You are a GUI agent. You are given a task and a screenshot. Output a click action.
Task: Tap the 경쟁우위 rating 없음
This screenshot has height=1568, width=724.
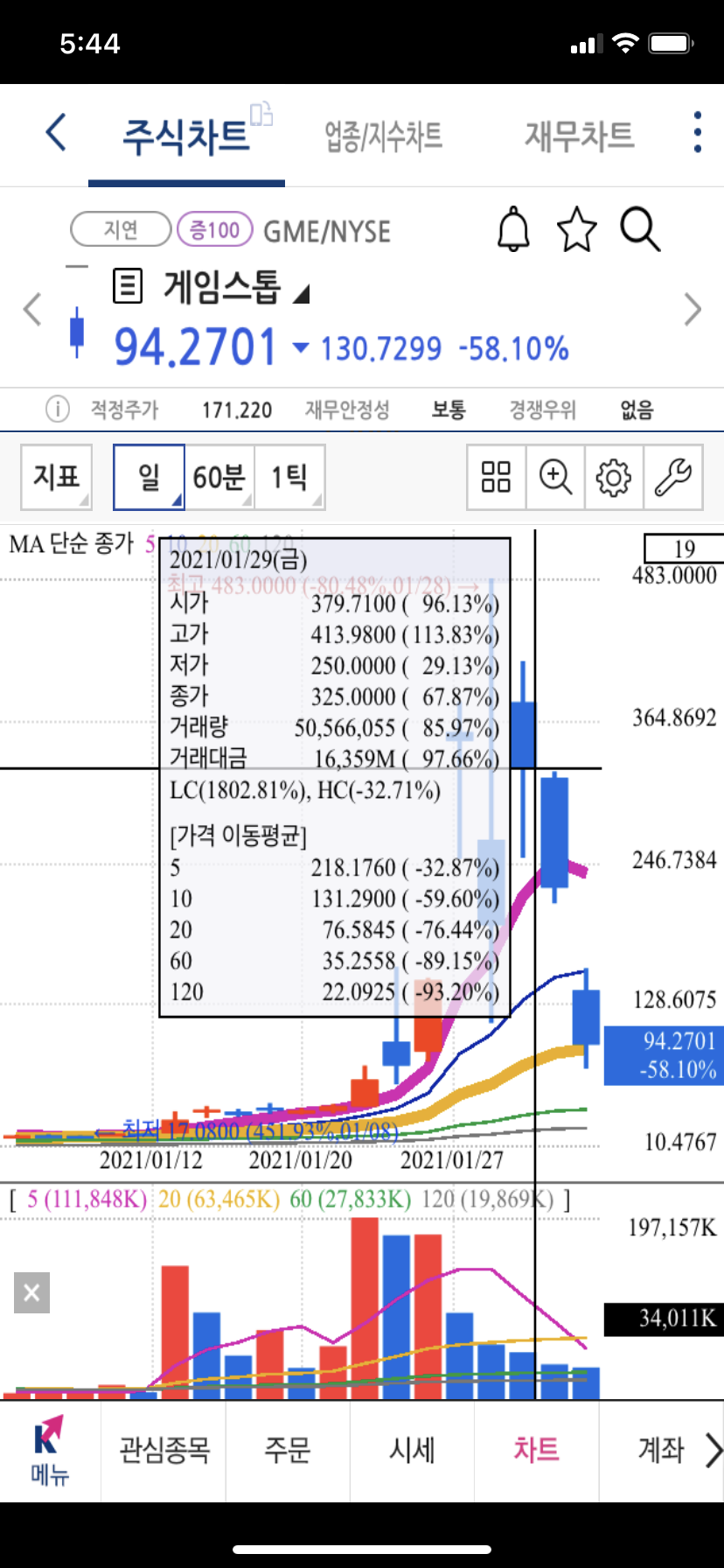click(x=637, y=409)
